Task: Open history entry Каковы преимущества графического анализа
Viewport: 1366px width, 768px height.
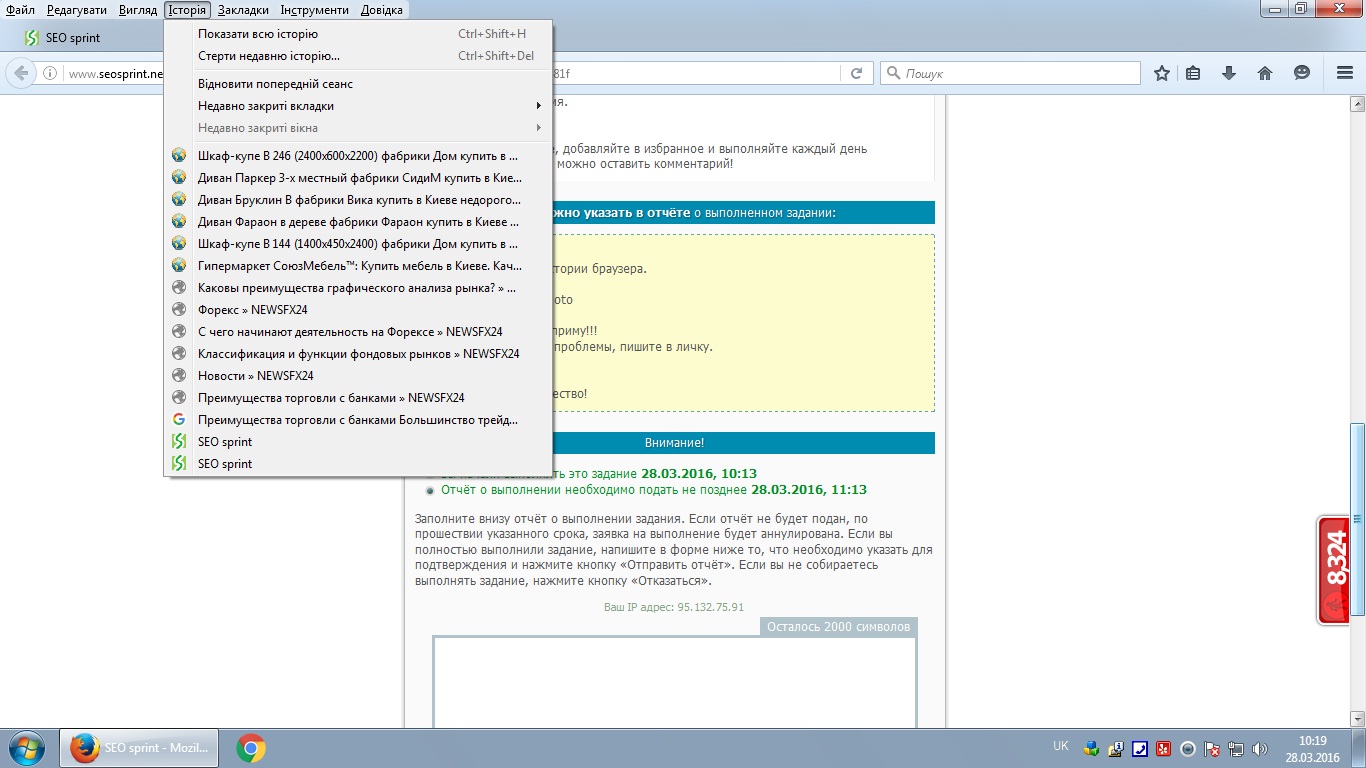Action: click(x=358, y=288)
